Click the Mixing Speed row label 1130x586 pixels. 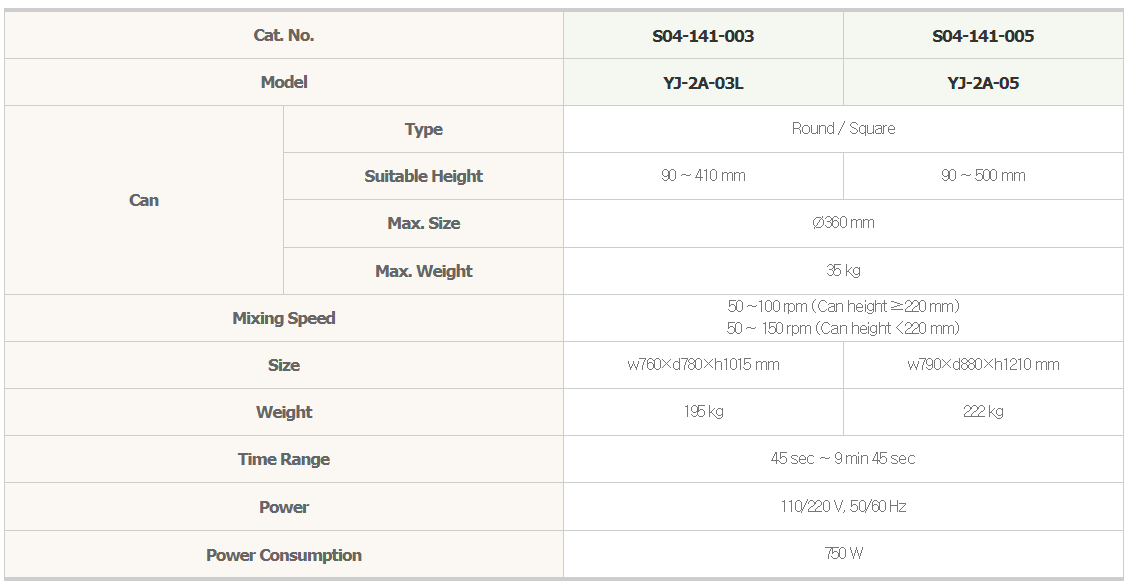coord(284,318)
